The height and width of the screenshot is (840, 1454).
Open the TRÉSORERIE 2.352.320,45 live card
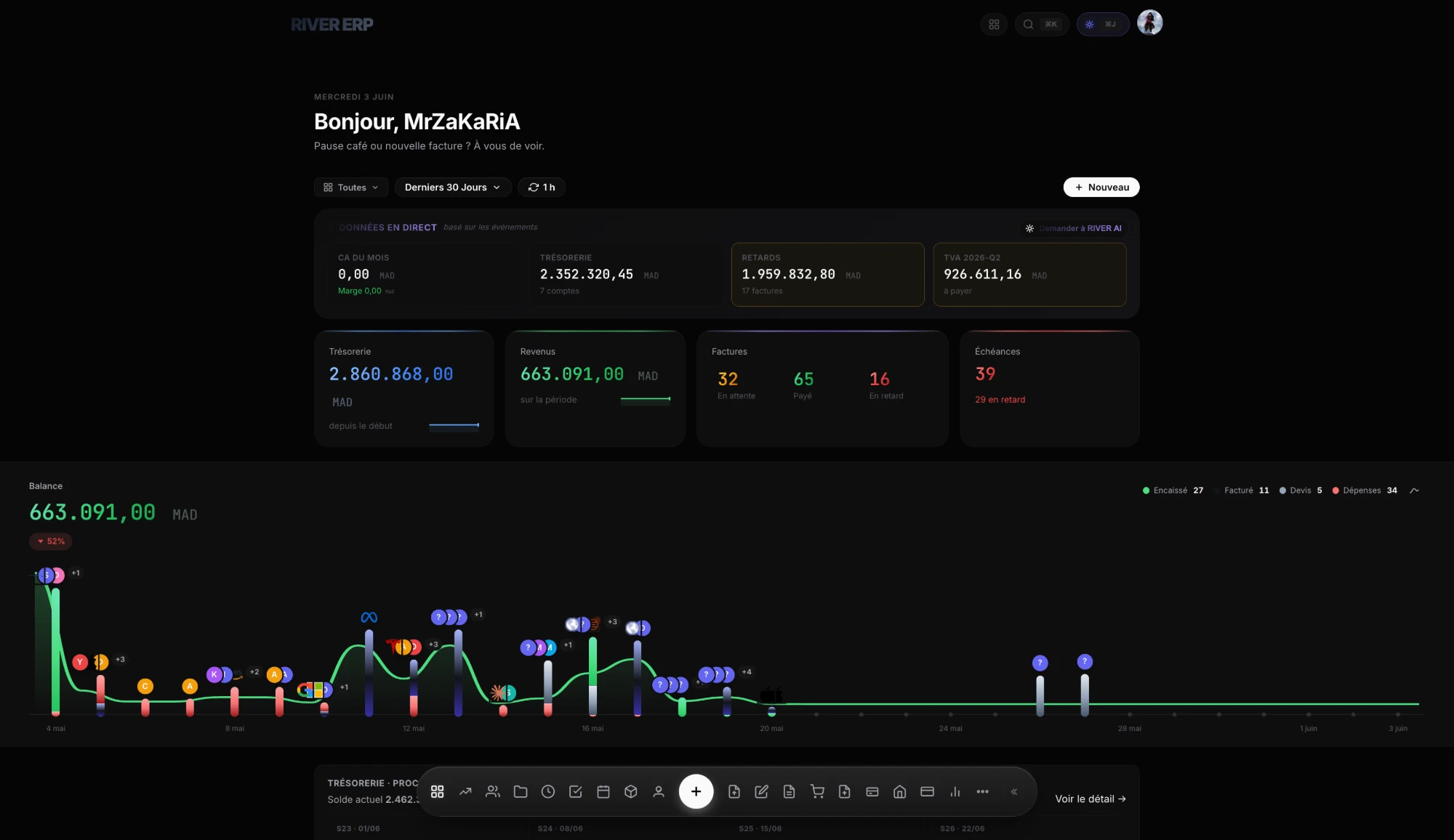(627, 275)
